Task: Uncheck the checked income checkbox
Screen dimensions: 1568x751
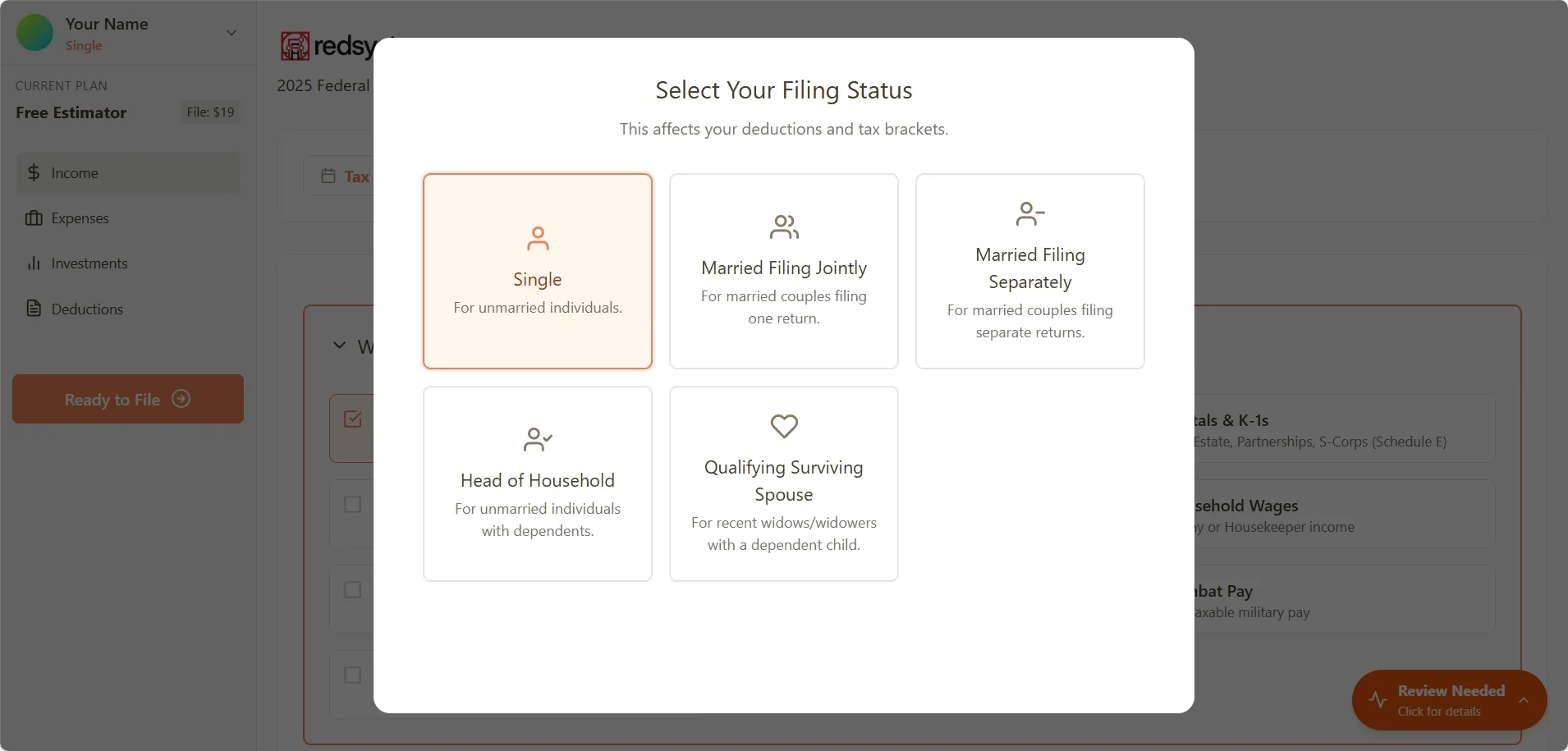Action: [352, 419]
